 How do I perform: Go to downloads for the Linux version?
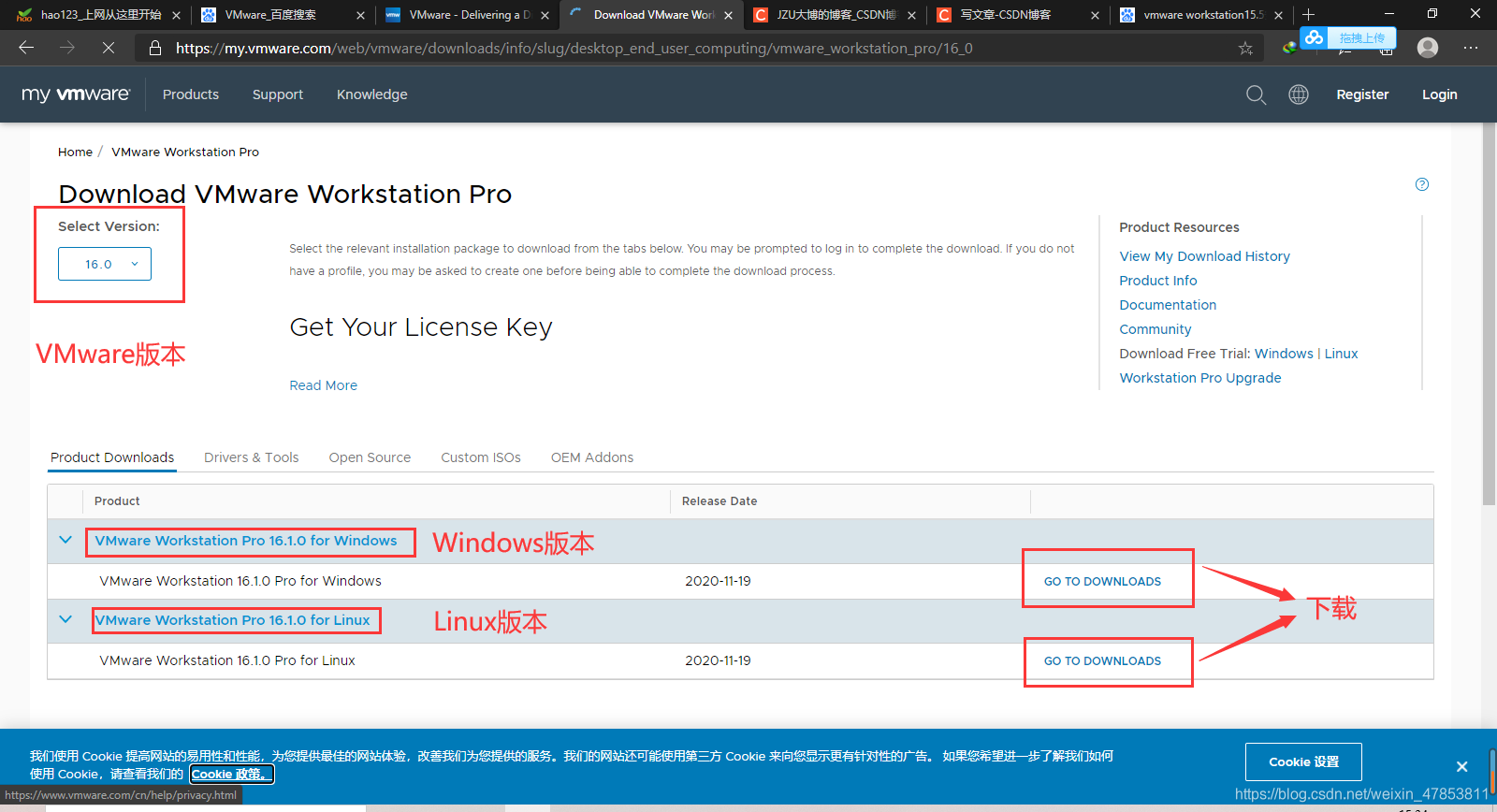(1102, 660)
